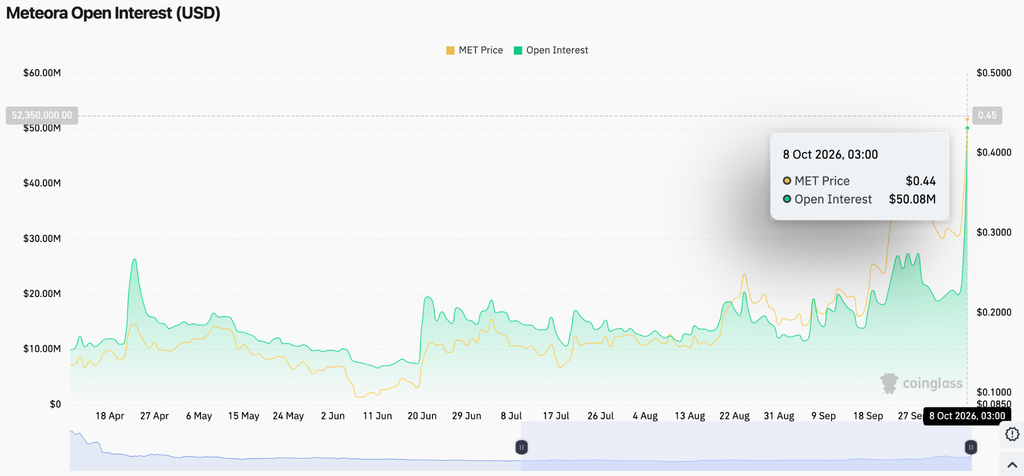This screenshot has height=476, width=1024.
Task: Click the 0.45 crosshair price label
Action: click(987, 116)
